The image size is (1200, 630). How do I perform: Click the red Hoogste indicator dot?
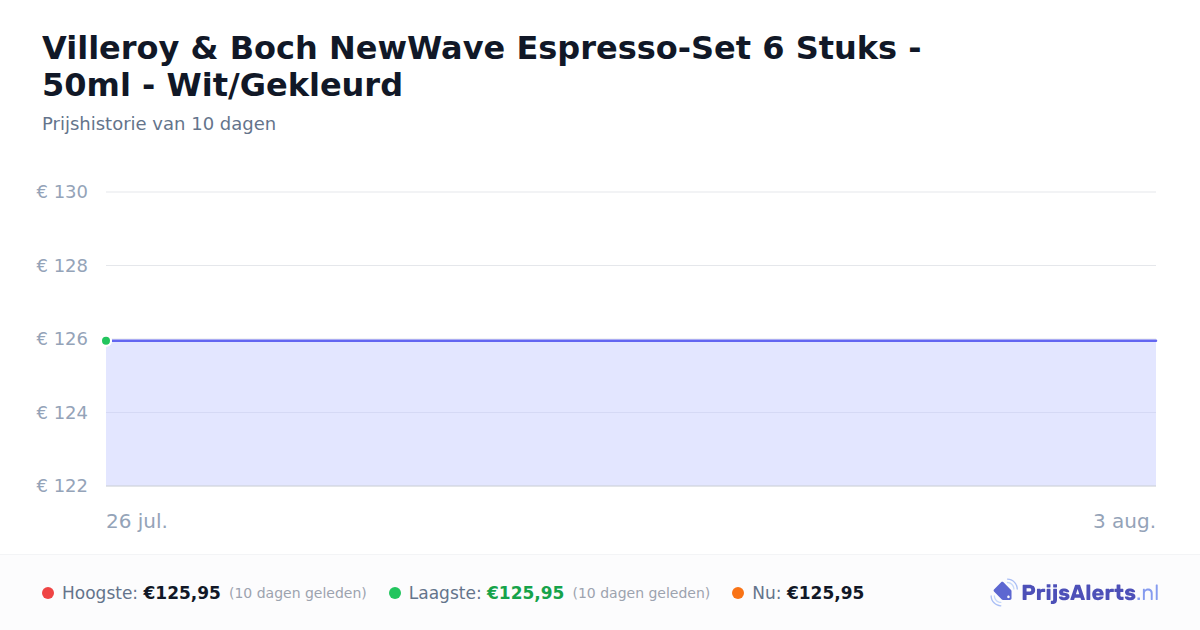click(48, 593)
